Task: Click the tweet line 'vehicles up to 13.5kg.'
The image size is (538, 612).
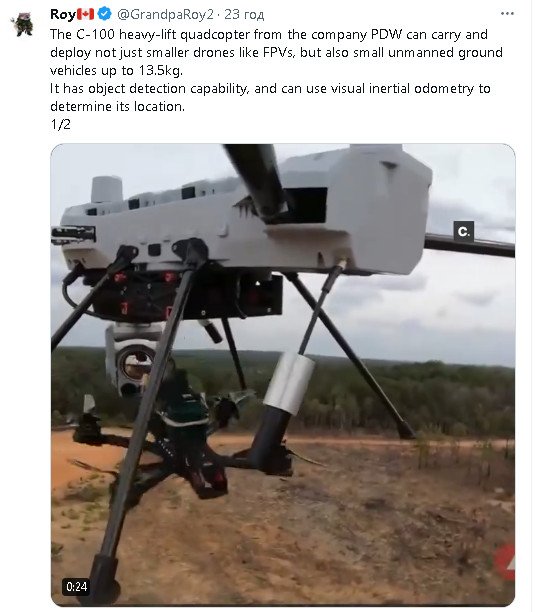Action: click(116, 71)
